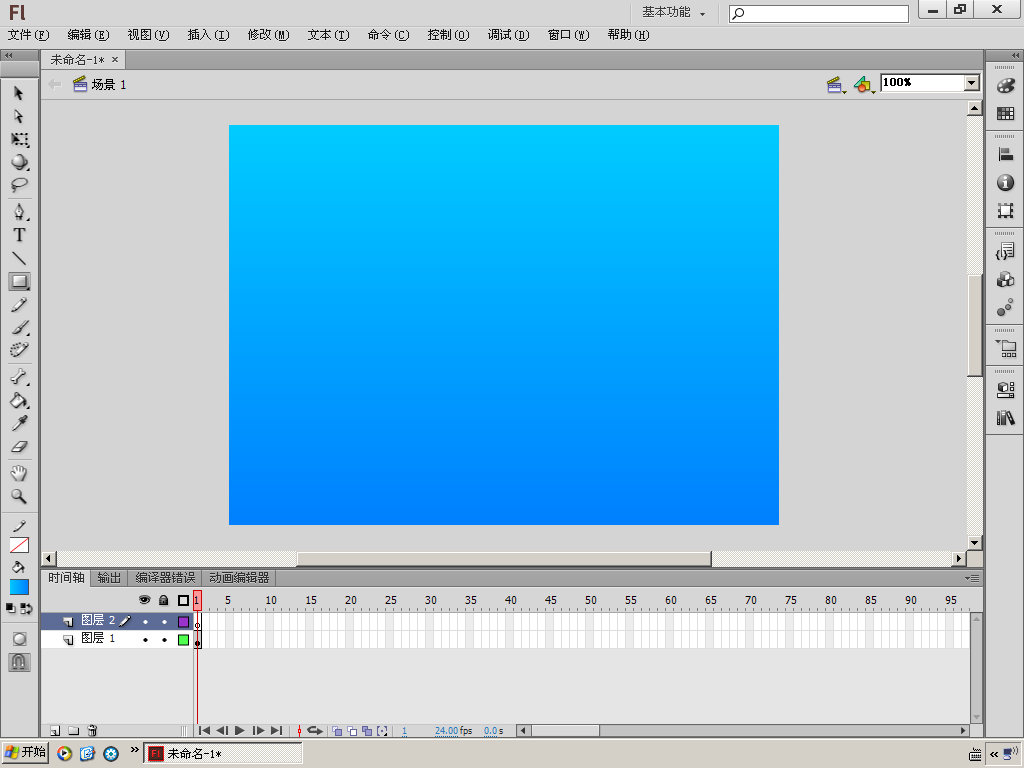This screenshot has width=1024, height=768.
Task: Select the Bone tool
Action: (x=19, y=377)
